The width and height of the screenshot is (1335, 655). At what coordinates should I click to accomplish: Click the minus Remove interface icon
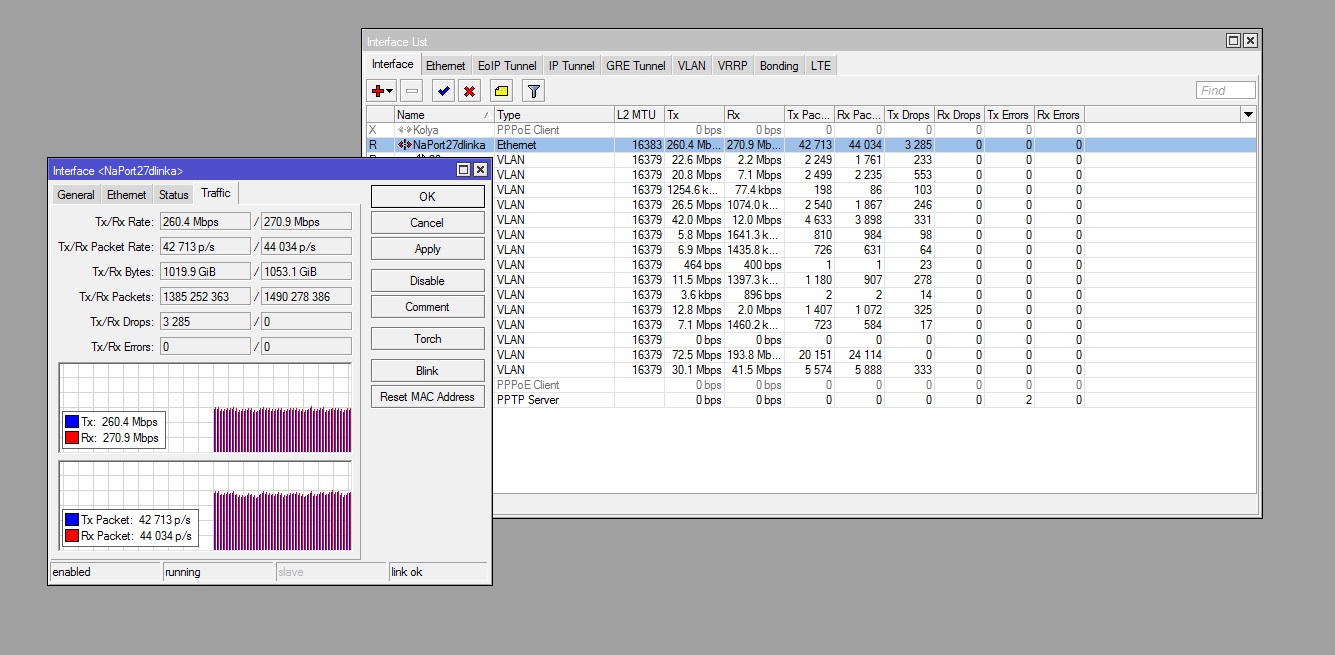pyautogui.click(x=412, y=91)
